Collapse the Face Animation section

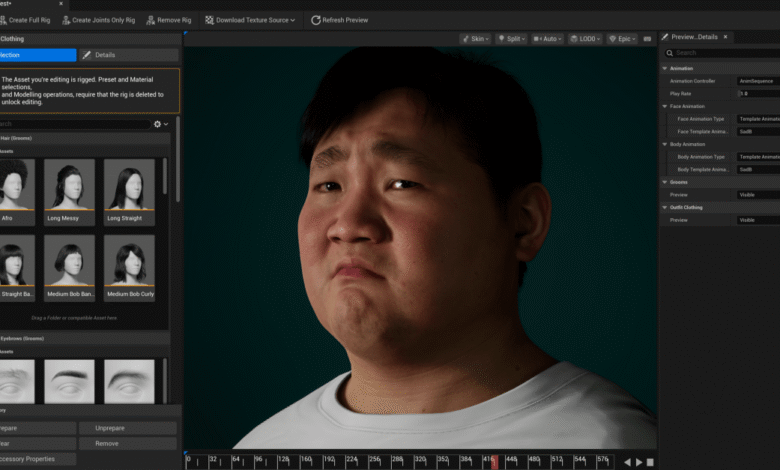tap(665, 106)
